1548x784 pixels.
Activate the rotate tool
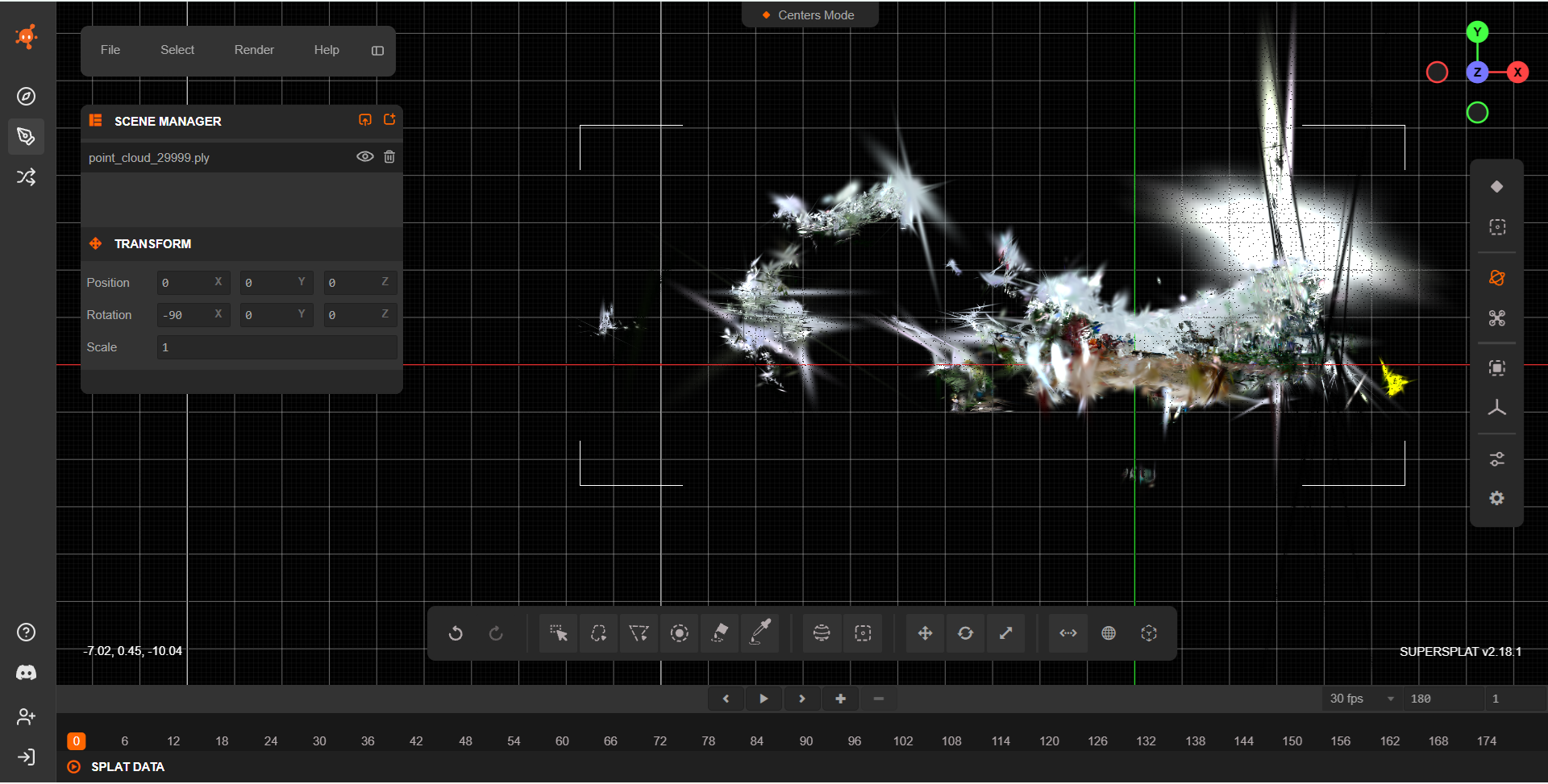click(965, 633)
